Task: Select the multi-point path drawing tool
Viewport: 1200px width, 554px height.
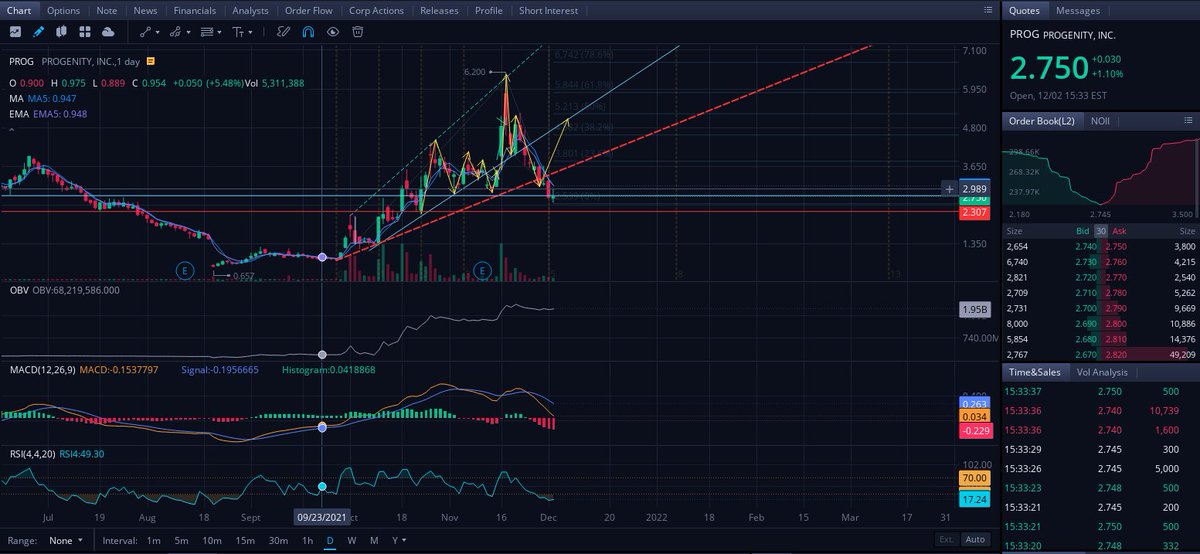Action: point(175,31)
